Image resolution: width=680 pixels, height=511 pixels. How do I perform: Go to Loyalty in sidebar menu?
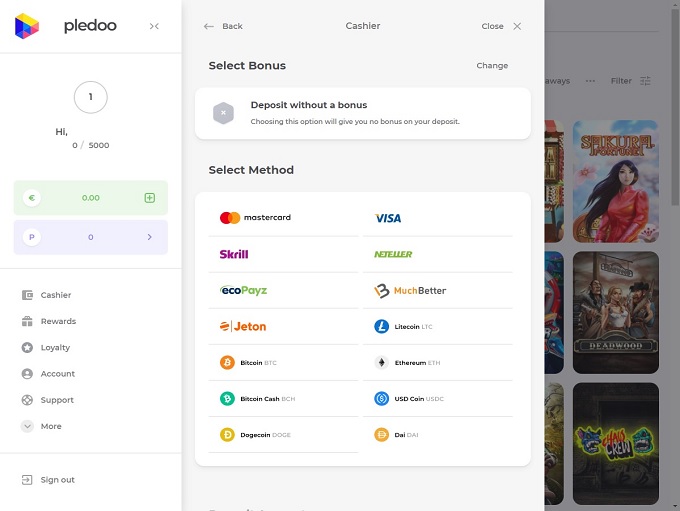55,348
